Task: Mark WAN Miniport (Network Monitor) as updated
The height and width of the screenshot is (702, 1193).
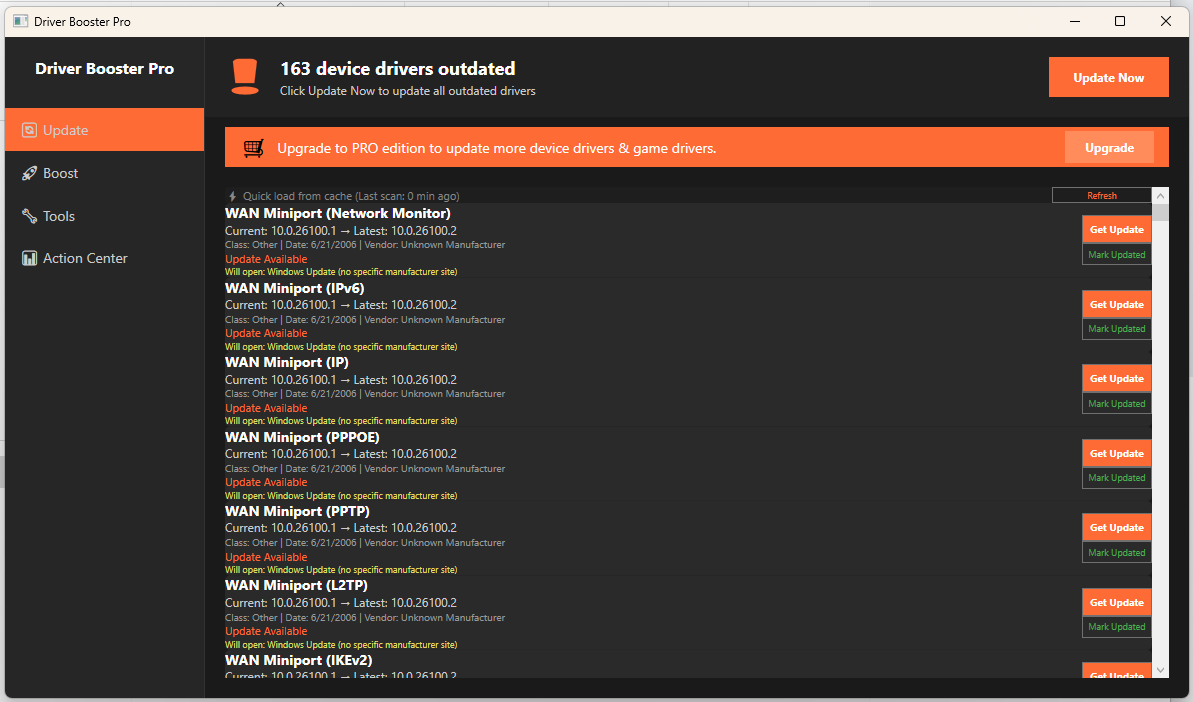Action: 1116,255
